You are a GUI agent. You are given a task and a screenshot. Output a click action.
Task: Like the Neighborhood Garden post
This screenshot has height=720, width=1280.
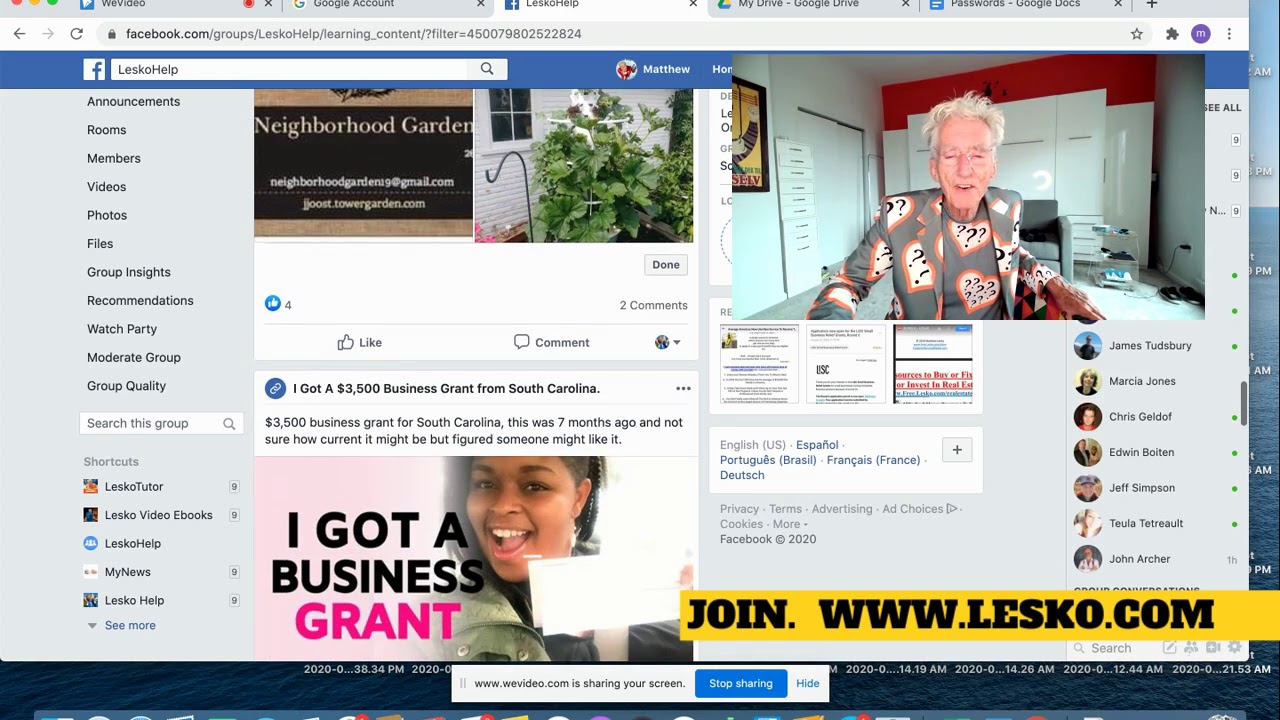point(360,342)
